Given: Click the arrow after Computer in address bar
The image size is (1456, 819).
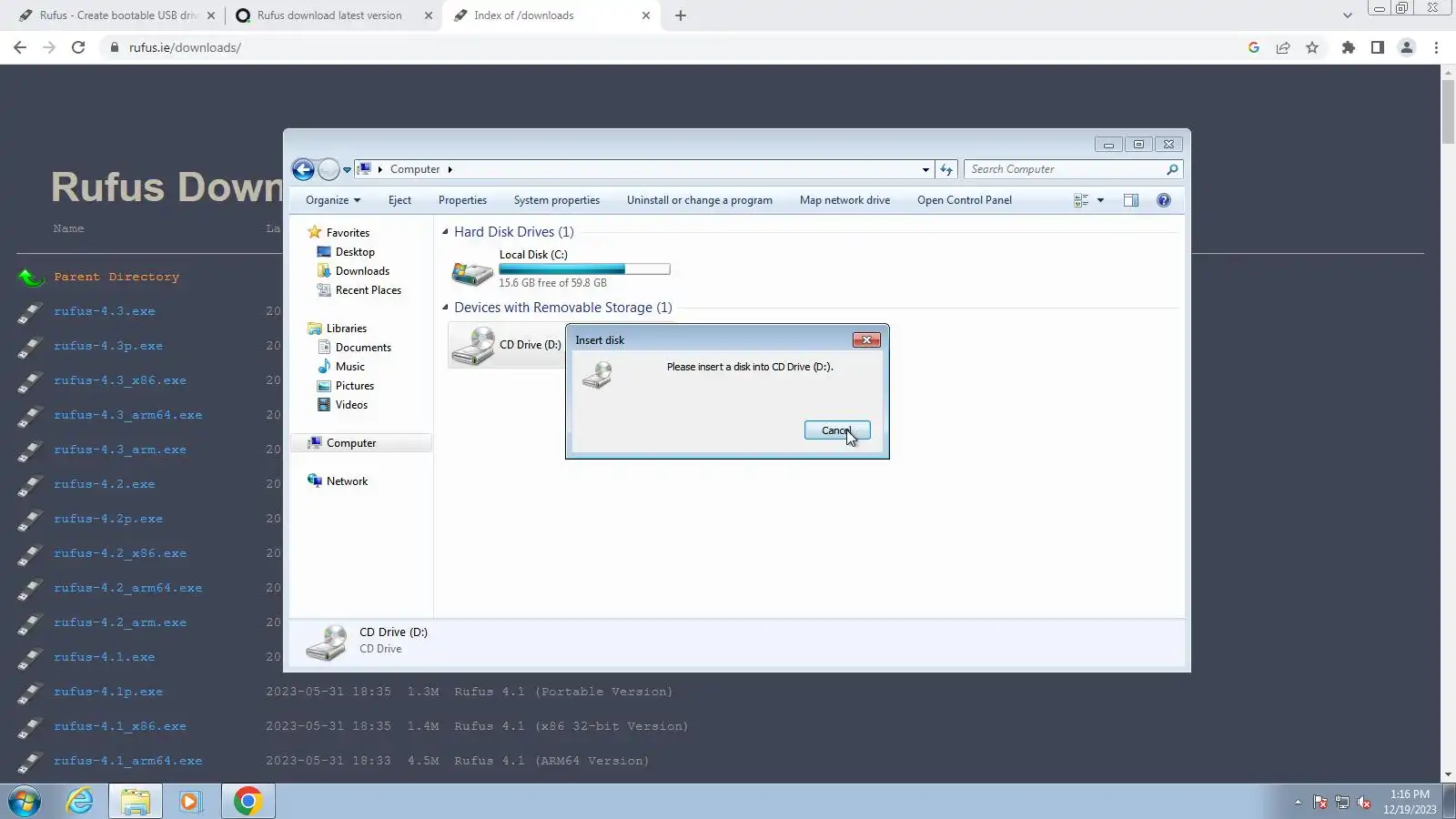Looking at the screenshot, I should tap(450, 169).
